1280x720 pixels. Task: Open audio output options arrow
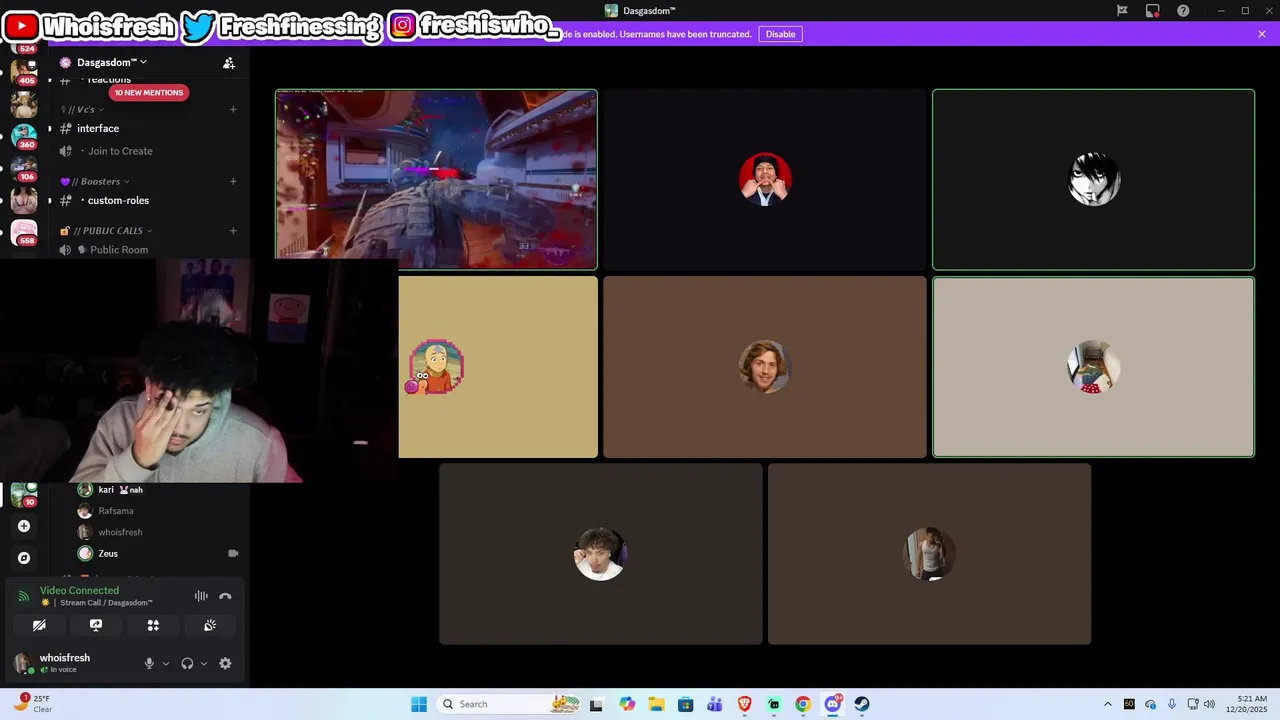tap(204, 663)
